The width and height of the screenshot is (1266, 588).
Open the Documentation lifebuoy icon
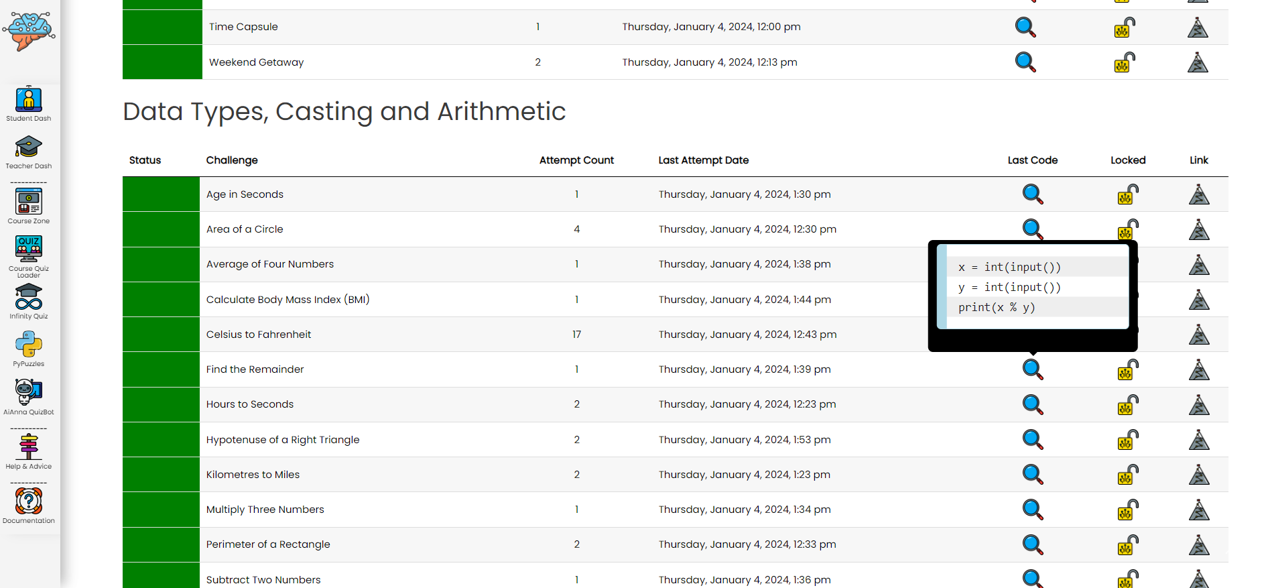(28, 501)
